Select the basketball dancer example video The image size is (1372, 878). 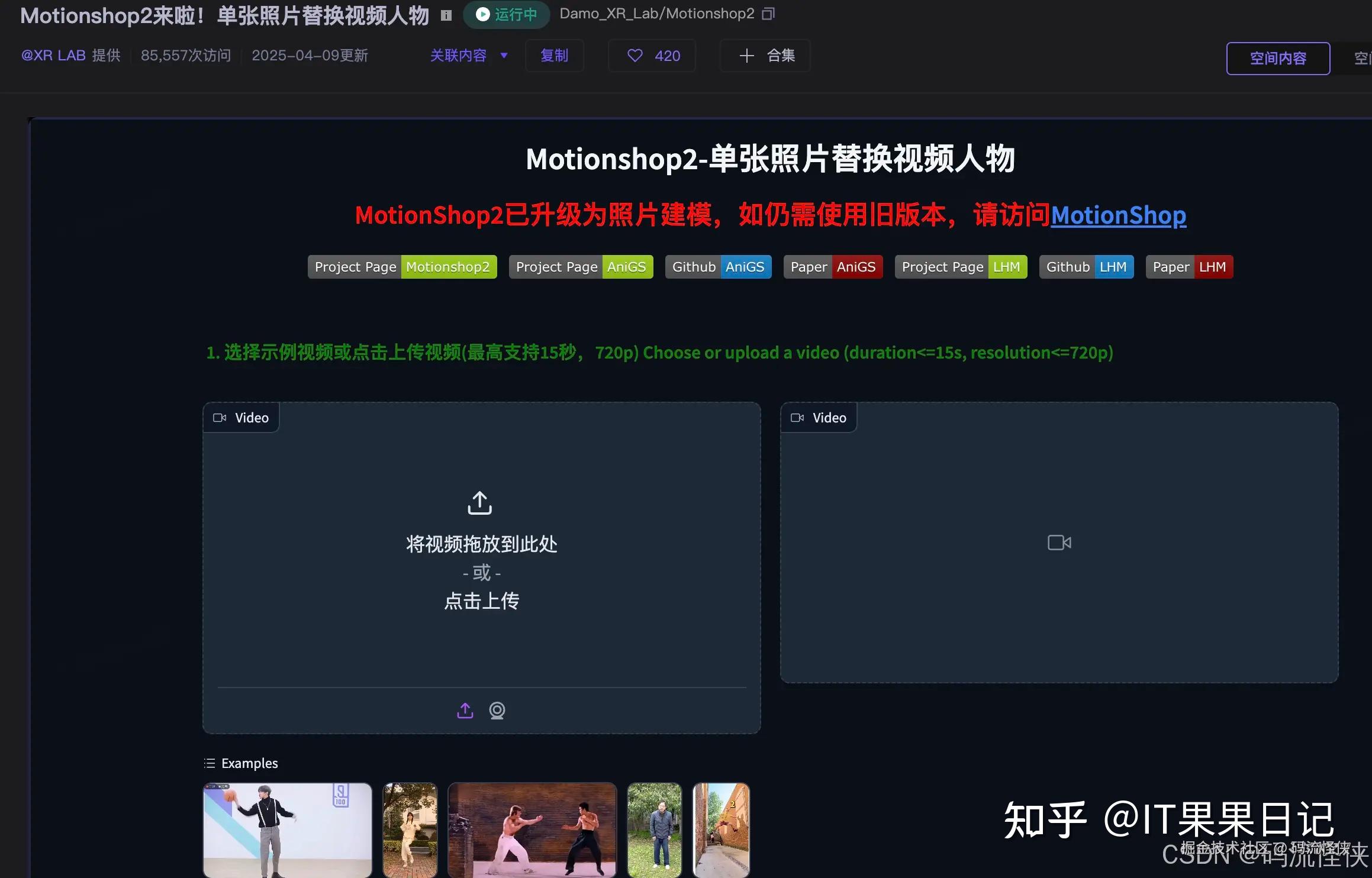click(288, 829)
